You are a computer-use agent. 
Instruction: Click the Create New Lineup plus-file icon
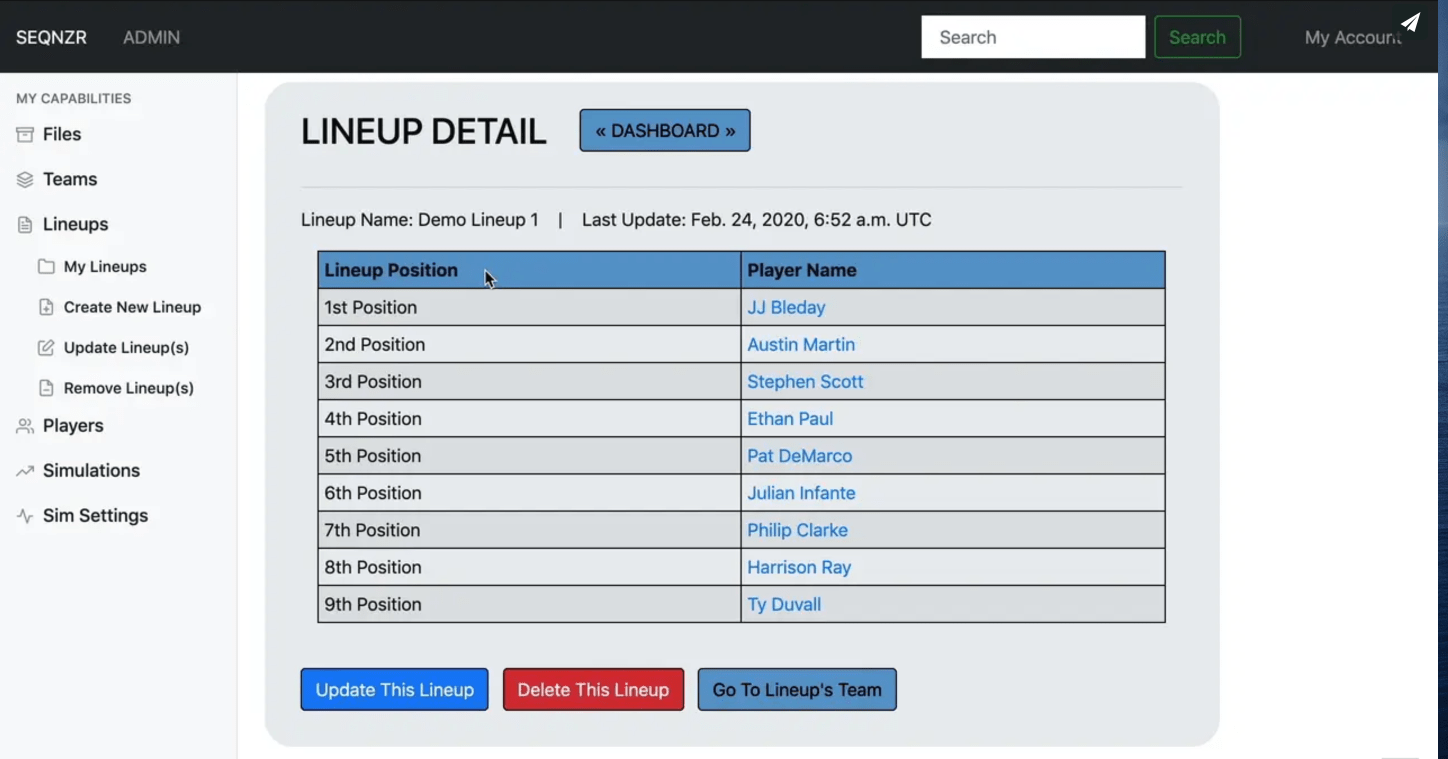click(46, 307)
